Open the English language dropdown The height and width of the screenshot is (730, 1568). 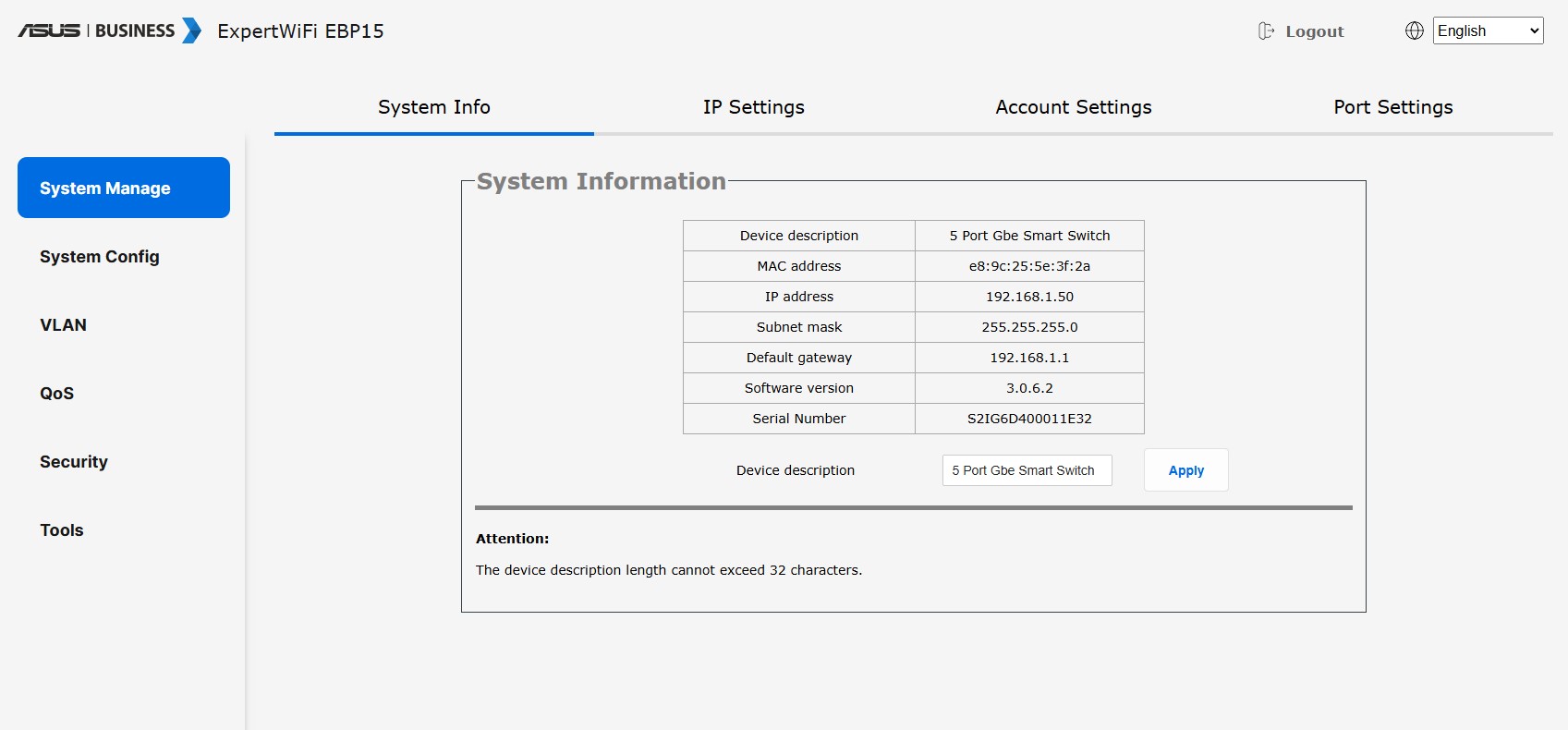[x=1488, y=30]
